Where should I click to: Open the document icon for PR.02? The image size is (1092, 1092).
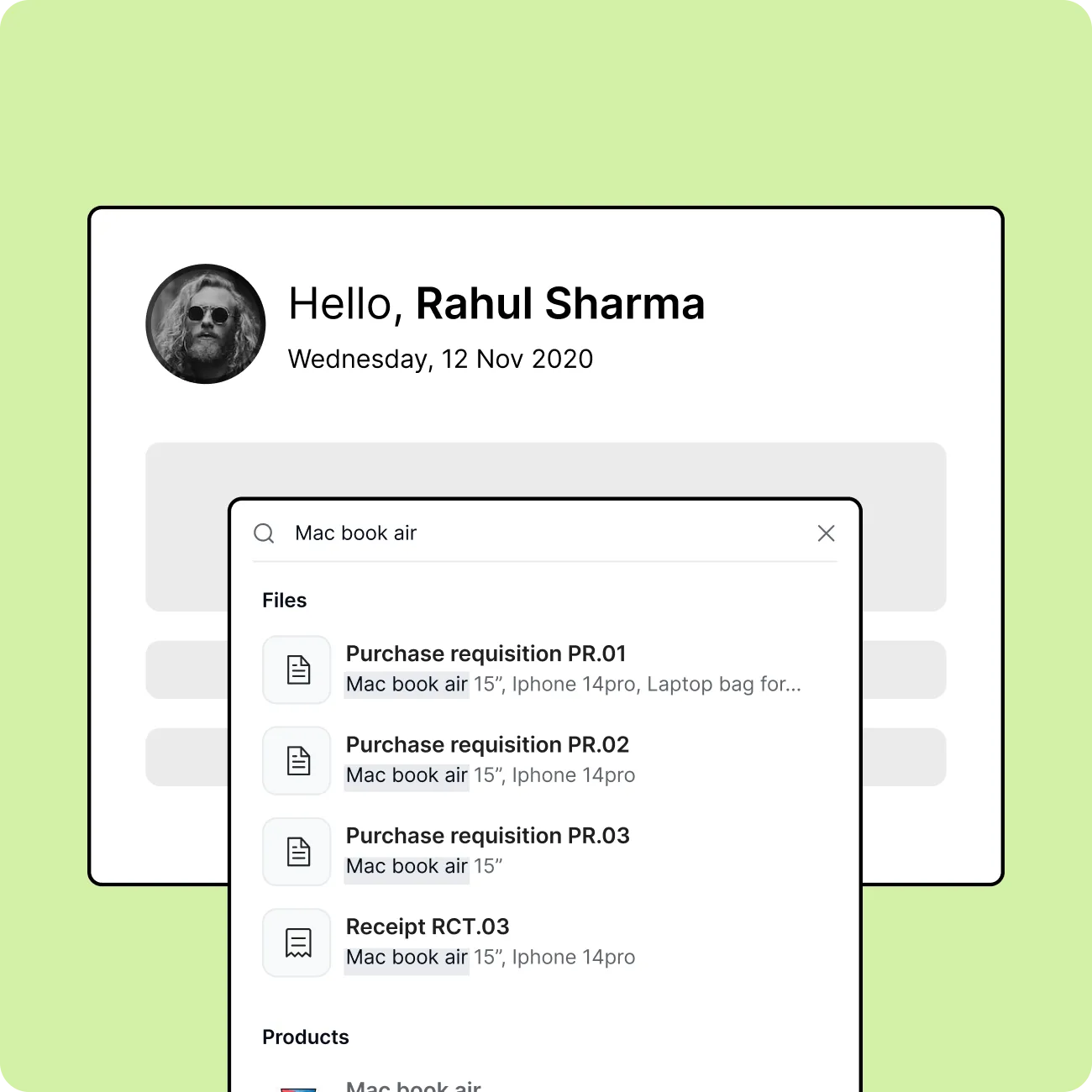(x=297, y=760)
